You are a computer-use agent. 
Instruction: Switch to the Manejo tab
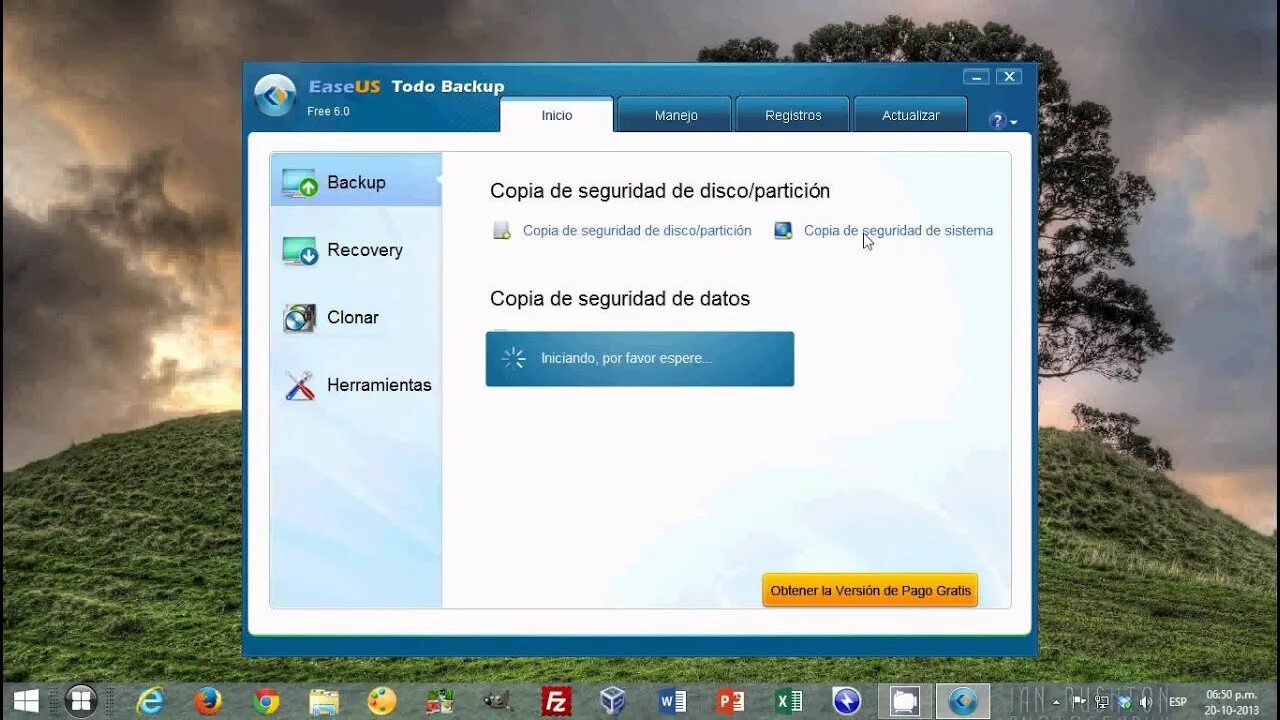click(x=676, y=115)
